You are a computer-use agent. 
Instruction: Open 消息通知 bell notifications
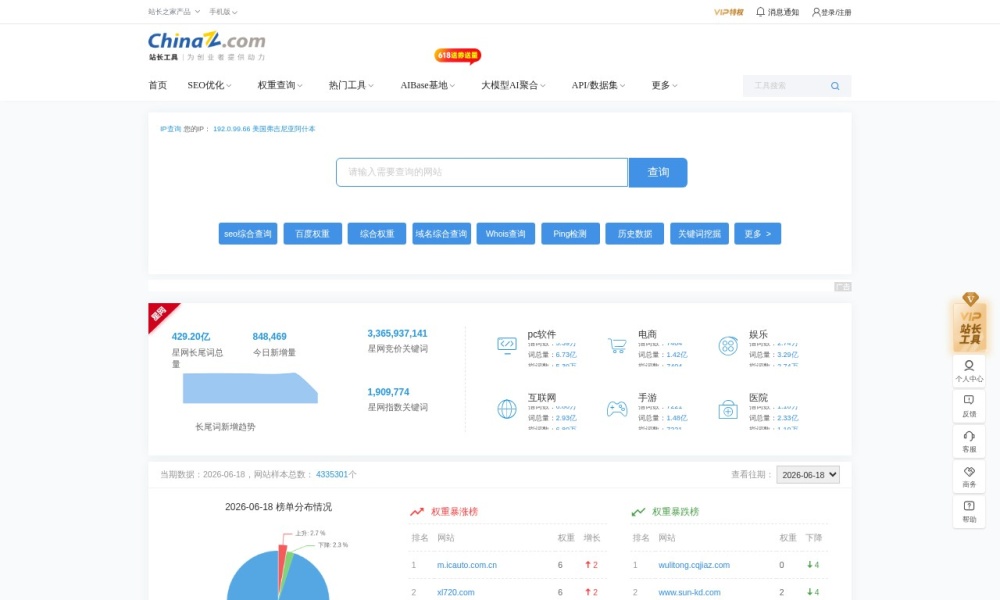point(777,12)
